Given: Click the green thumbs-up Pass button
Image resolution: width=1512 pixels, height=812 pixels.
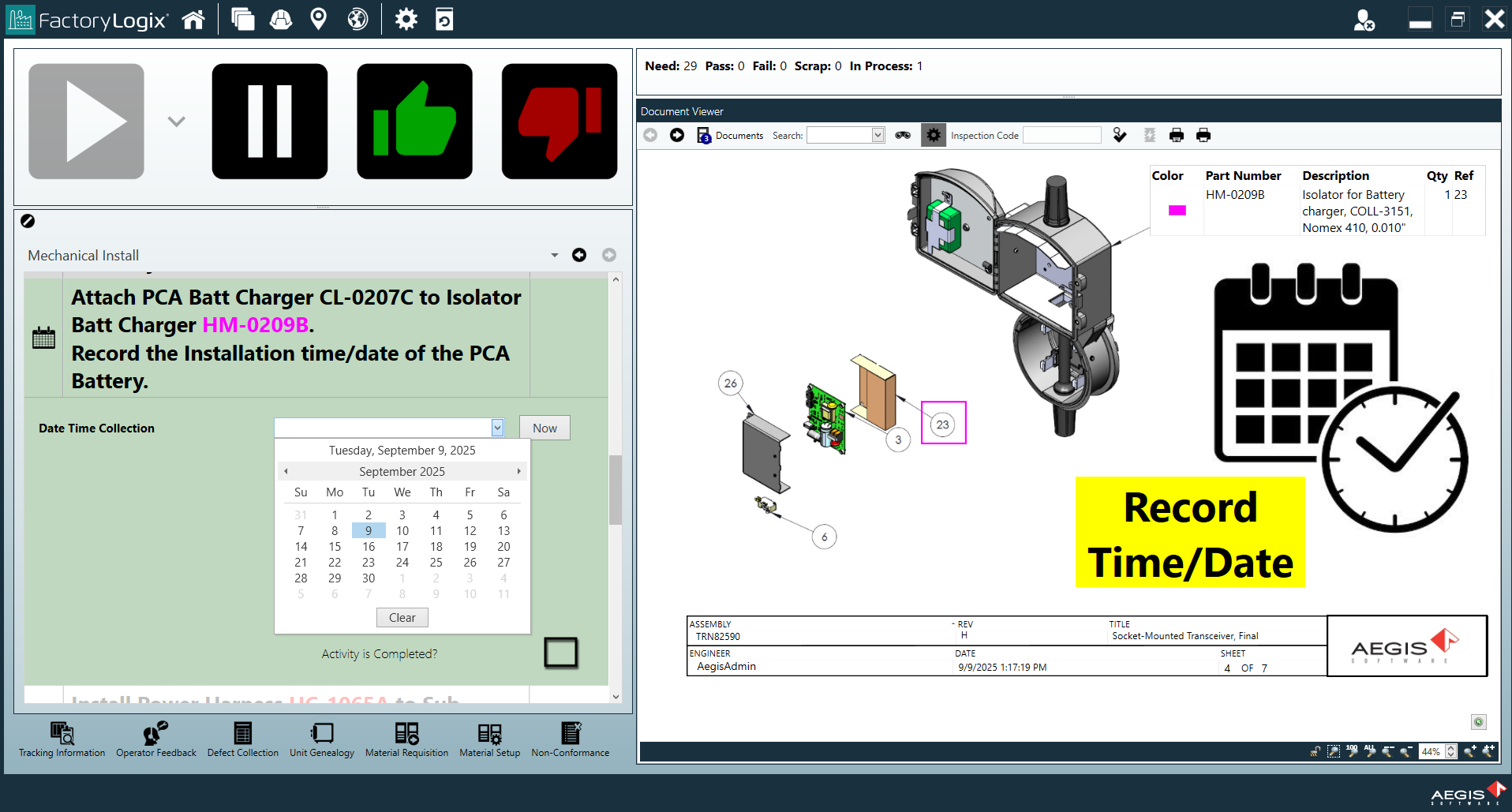Looking at the screenshot, I should (414, 122).
